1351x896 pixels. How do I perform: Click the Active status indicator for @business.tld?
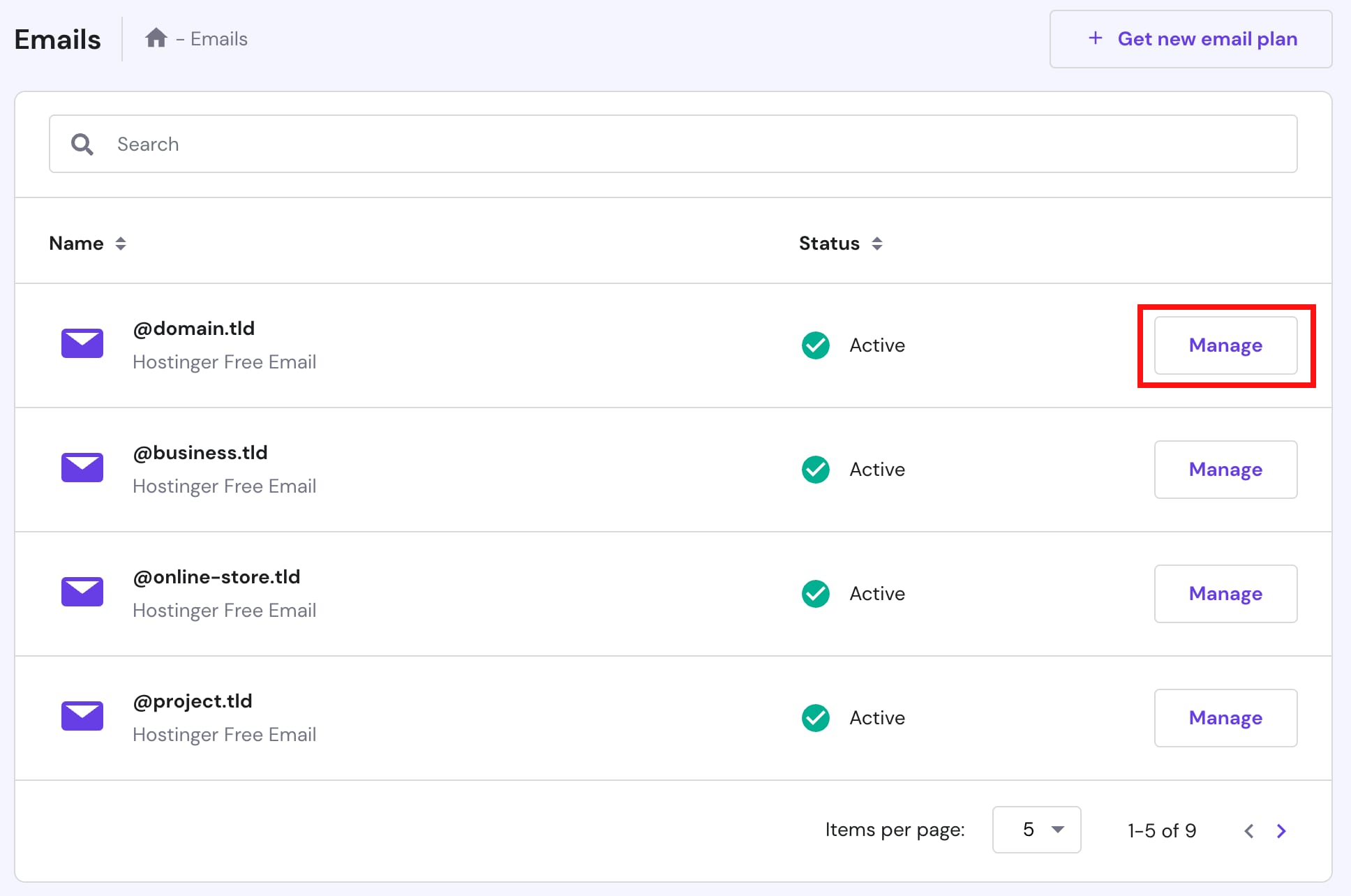pyautogui.click(x=815, y=470)
